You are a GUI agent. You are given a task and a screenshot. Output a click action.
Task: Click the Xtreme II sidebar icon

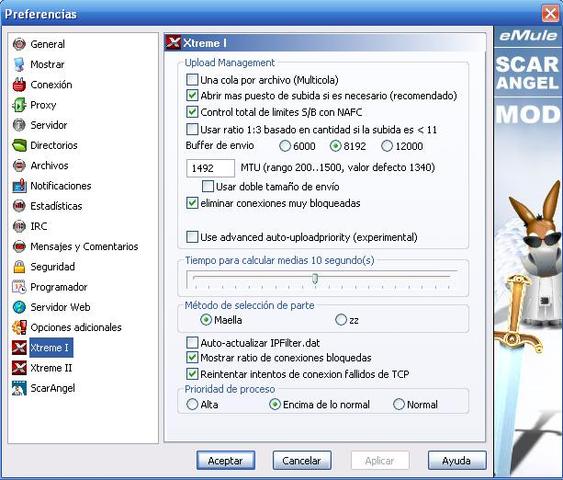pos(19,368)
